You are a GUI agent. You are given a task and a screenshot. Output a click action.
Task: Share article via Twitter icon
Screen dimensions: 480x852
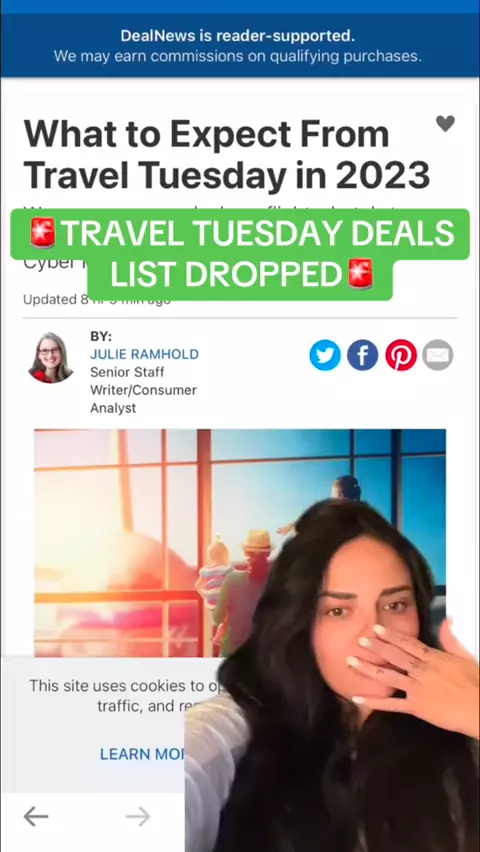[325, 355]
